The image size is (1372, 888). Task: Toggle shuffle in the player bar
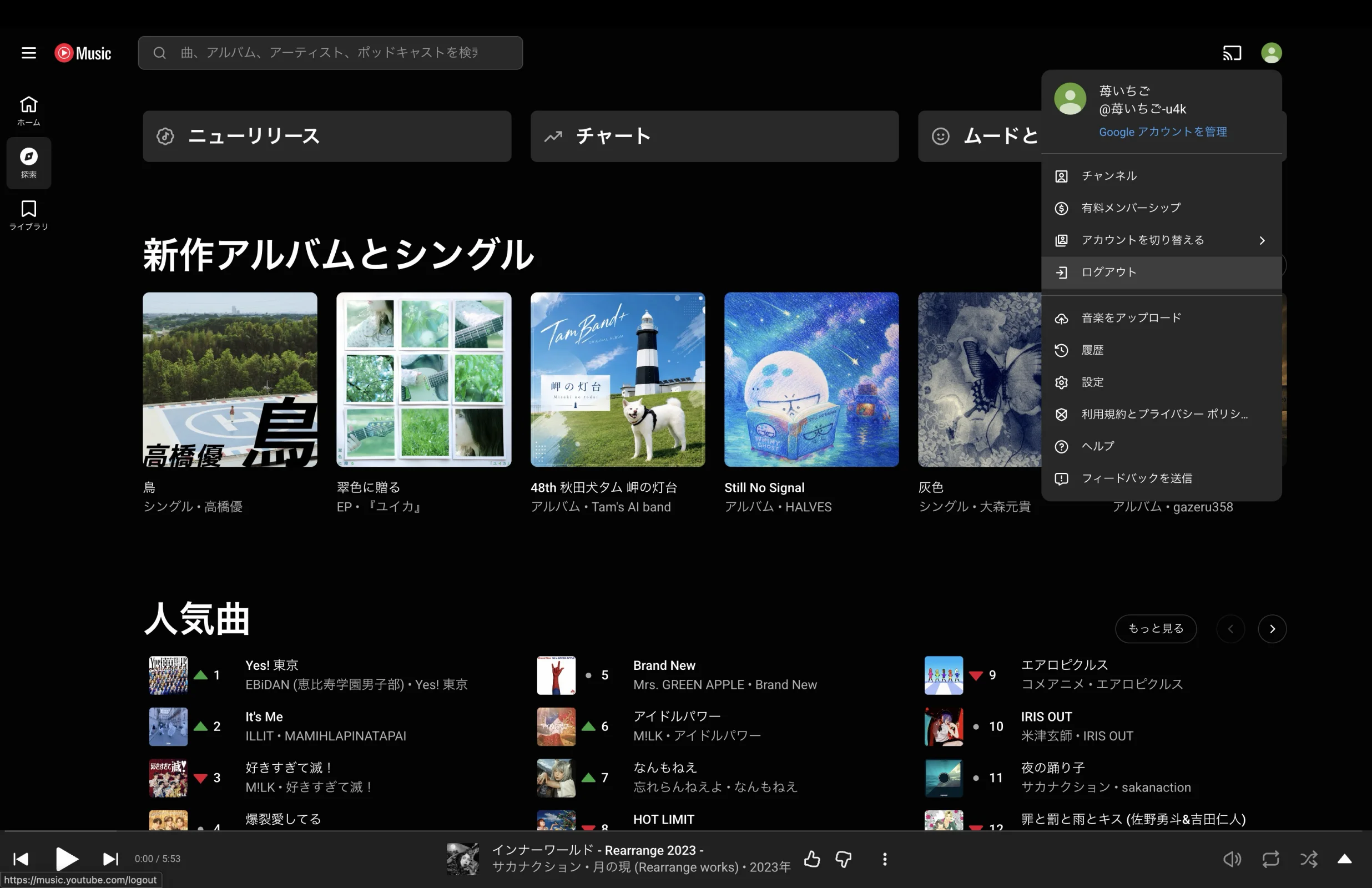click(x=1309, y=859)
